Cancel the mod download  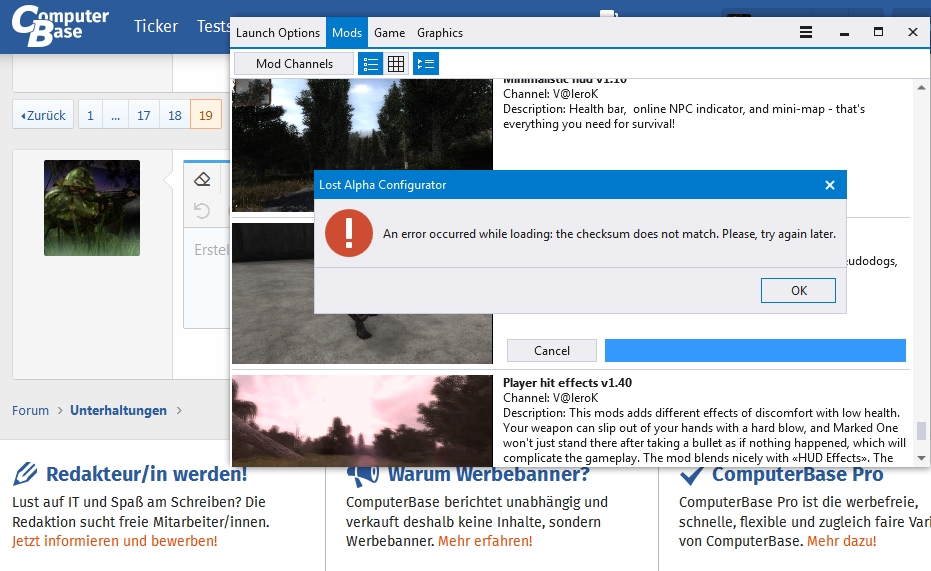(x=552, y=350)
